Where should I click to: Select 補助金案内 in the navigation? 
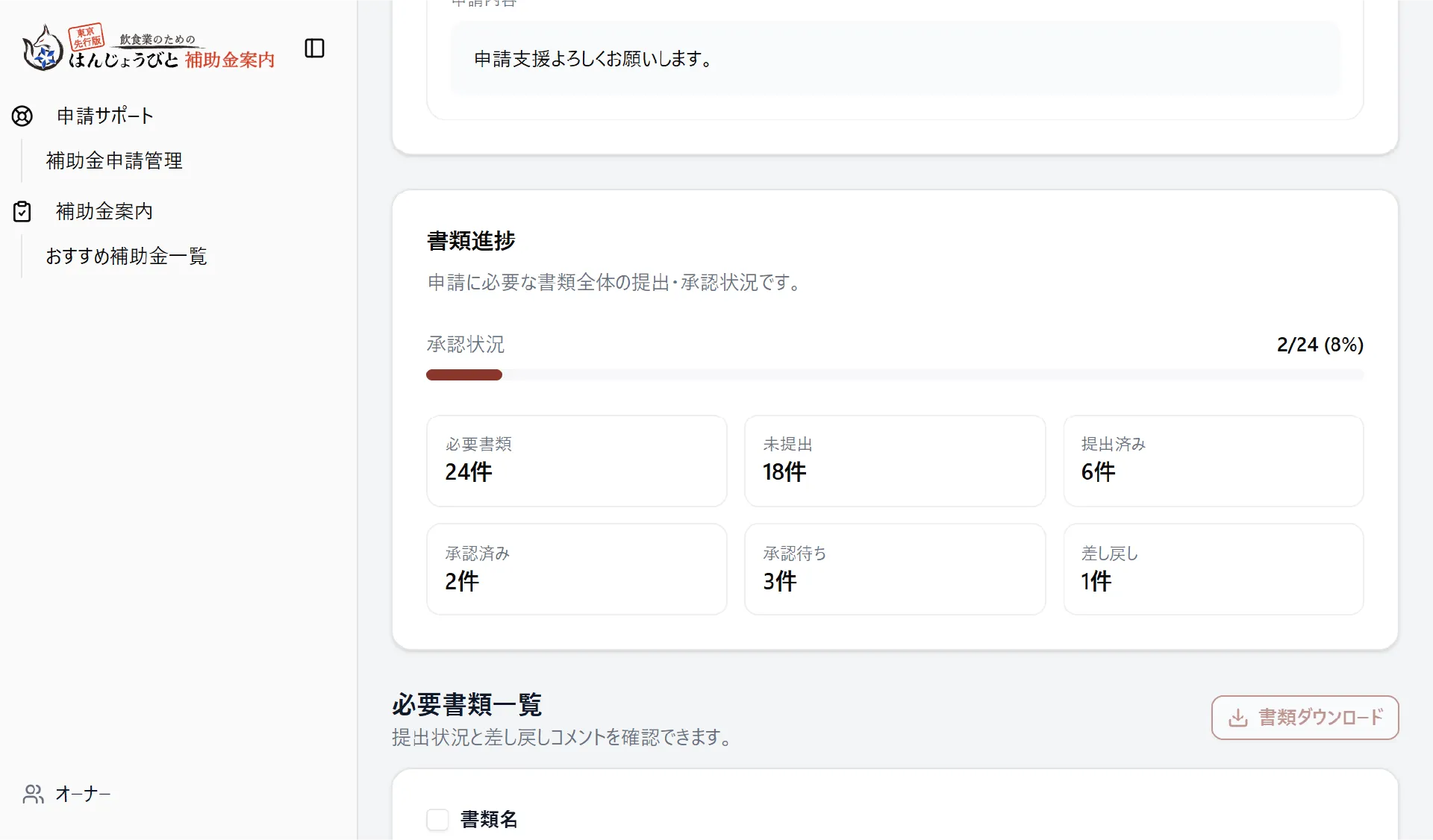[104, 211]
